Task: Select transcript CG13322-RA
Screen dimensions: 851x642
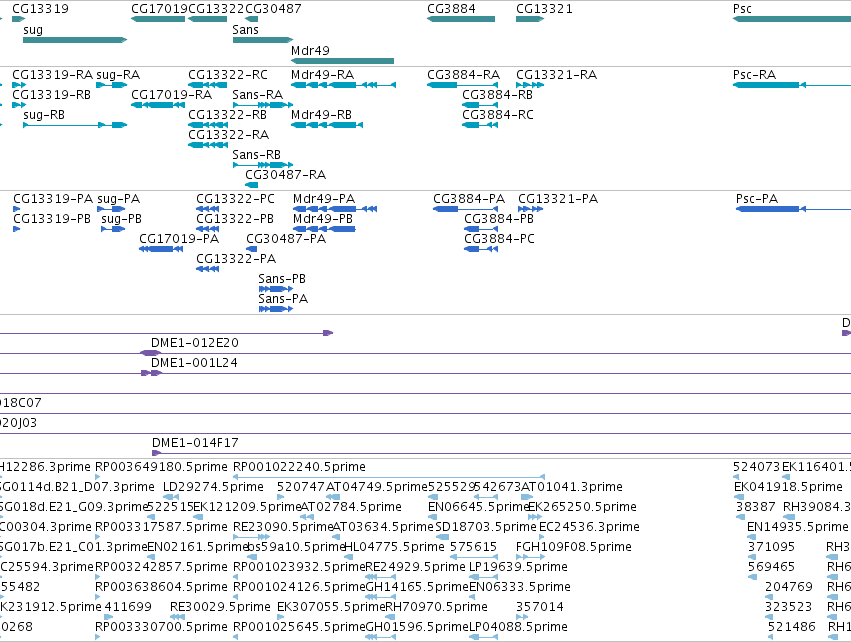Action: tap(208, 145)
